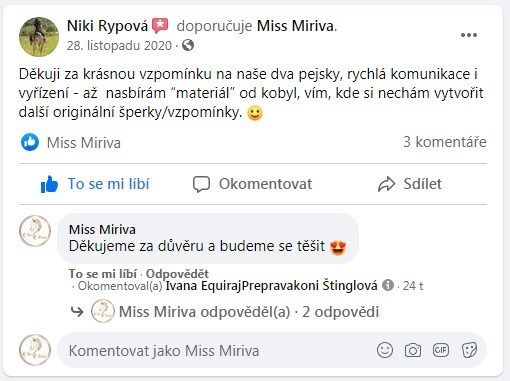Click the recommendation star badge icon
The width and height of the screenshot is (510, 381).
pyautogui.click(x=160, y=26)
